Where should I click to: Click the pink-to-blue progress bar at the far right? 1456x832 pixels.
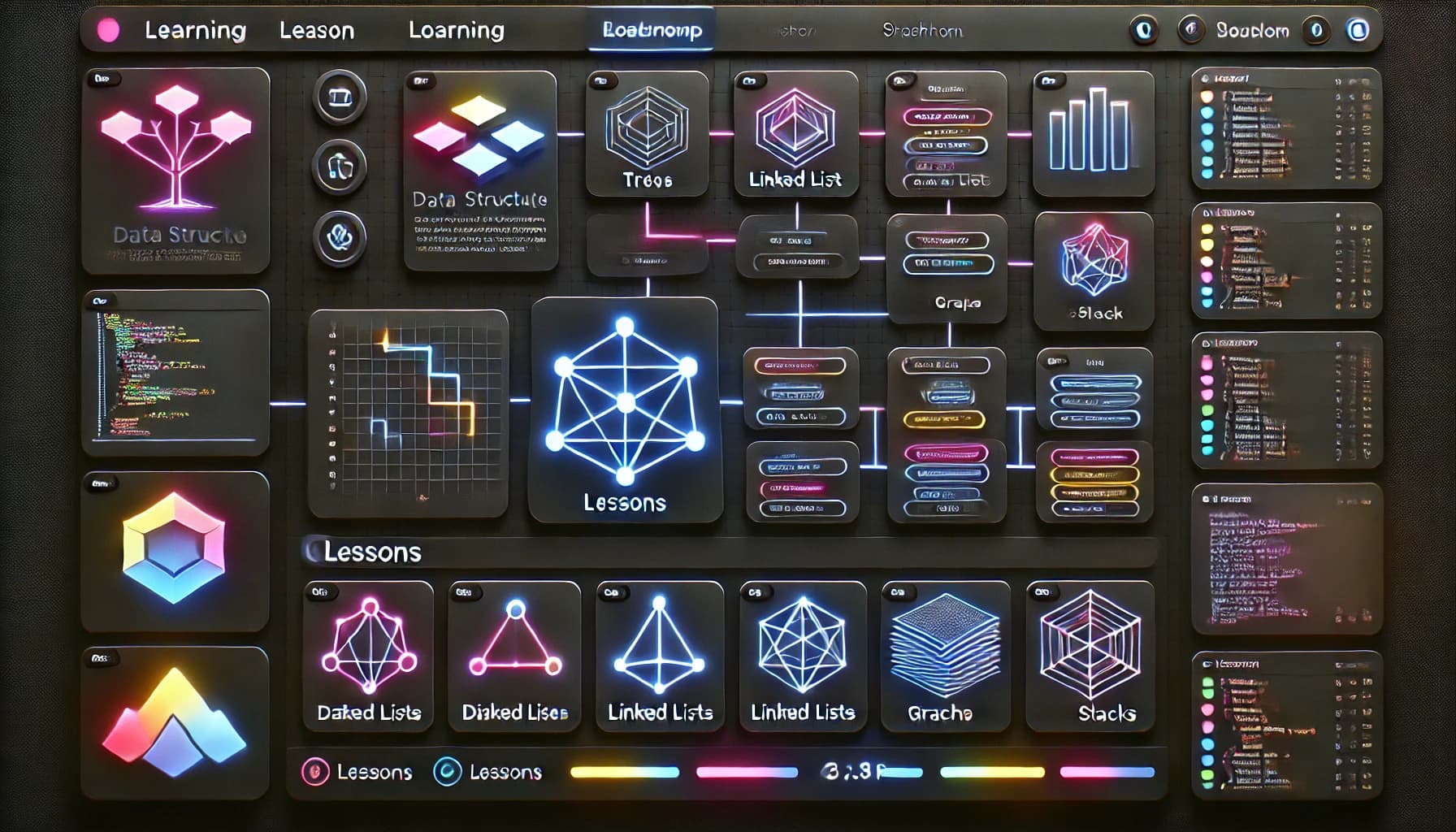click(x=1107, y=772)
